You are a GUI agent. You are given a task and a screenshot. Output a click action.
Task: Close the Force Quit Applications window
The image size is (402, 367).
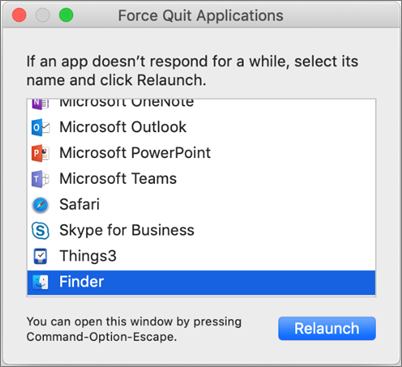coord(19,15)
